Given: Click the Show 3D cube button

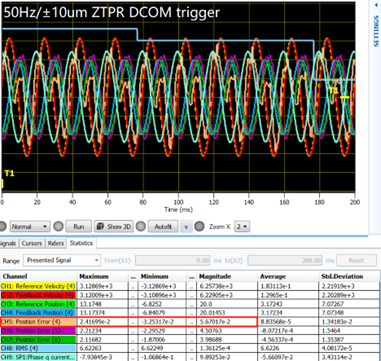Looking at the screenshot, I should tap(114, 227).
